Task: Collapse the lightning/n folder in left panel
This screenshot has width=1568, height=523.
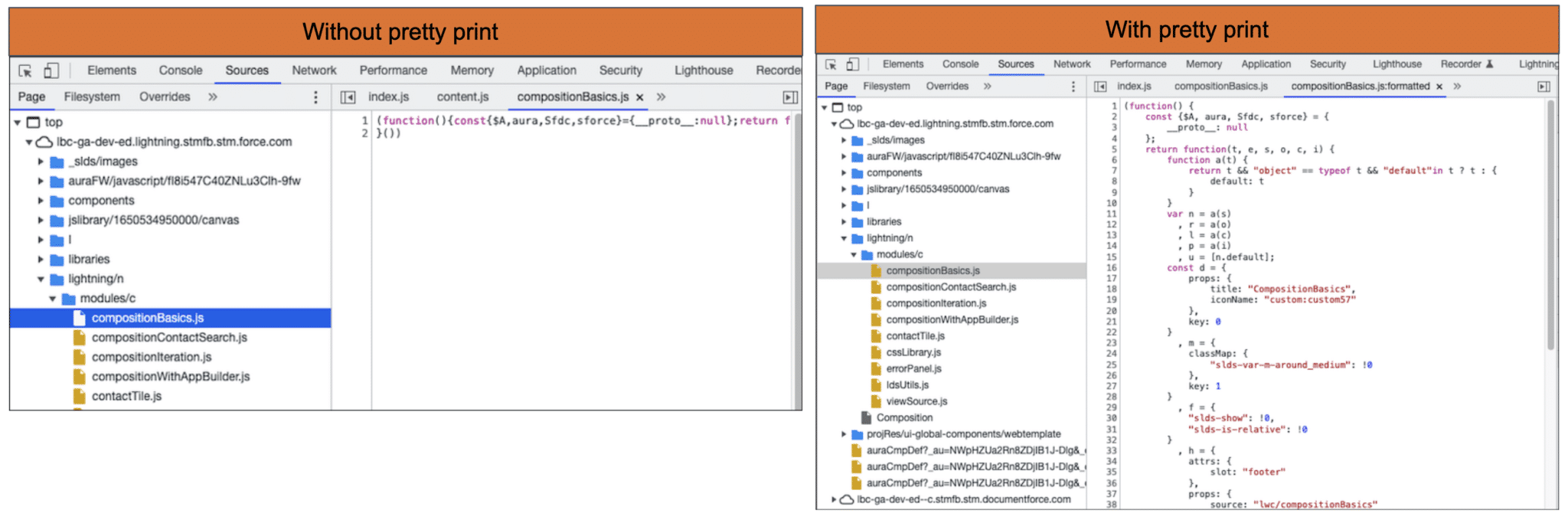Action: click(41, 279)
